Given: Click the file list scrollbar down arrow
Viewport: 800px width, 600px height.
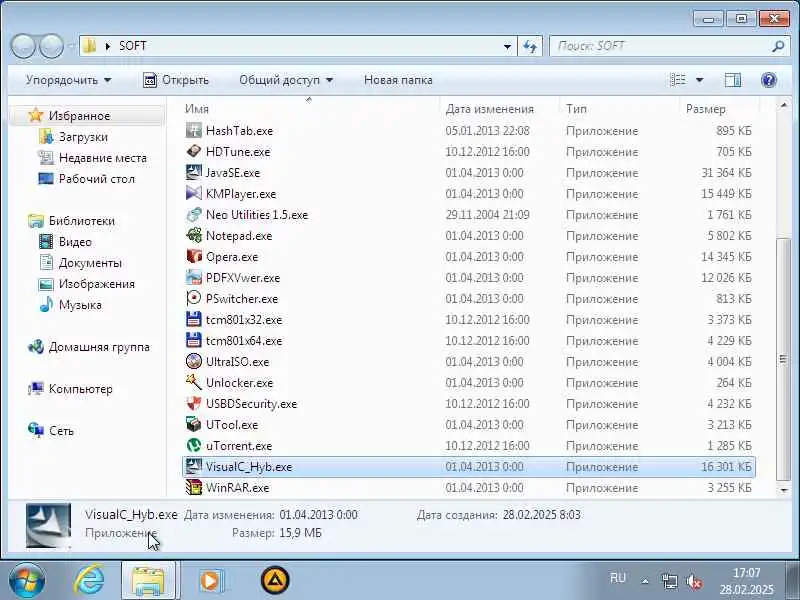Looking at the screenshot, I should 784,490.
